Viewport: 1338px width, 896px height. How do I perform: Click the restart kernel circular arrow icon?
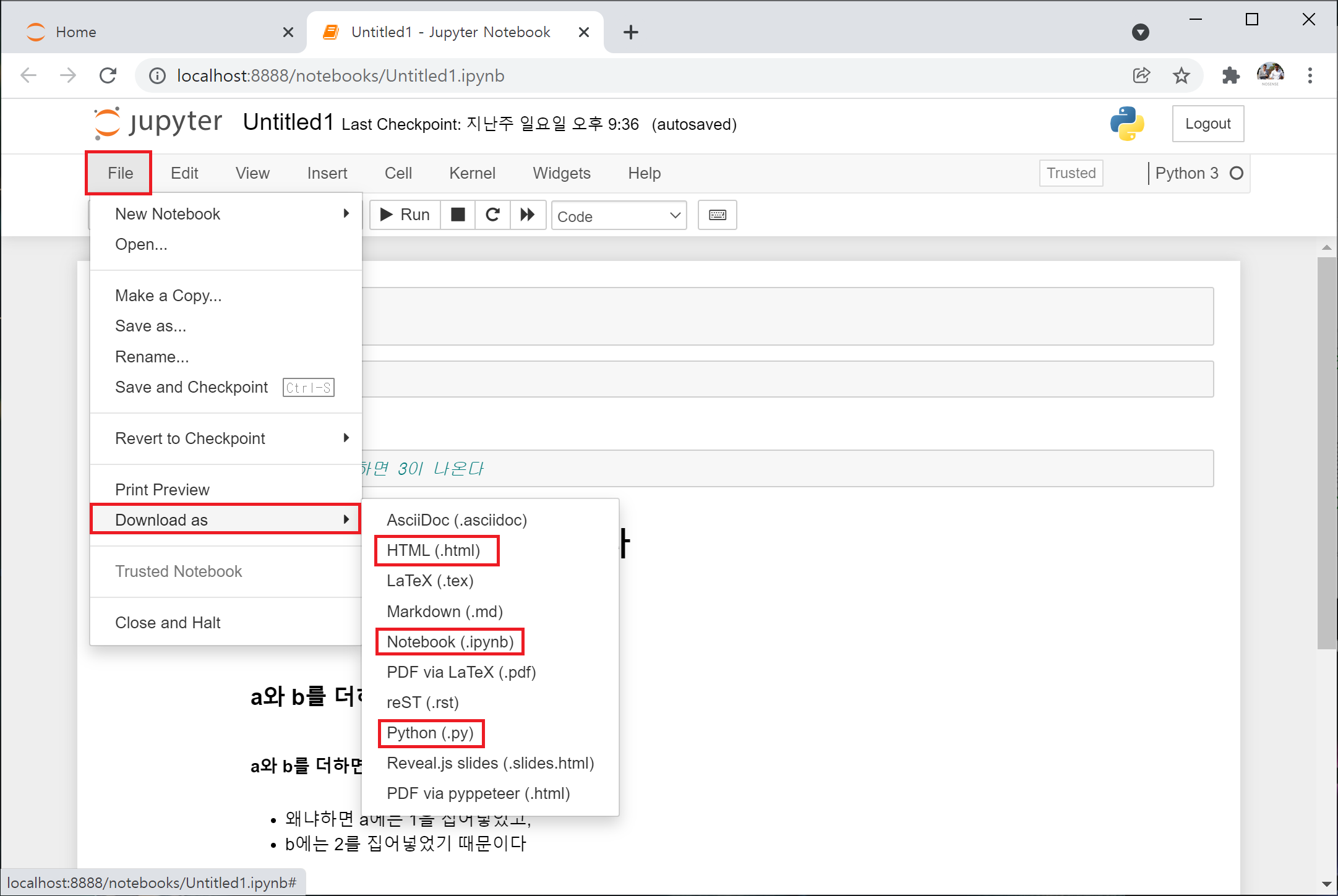point(492,215)
